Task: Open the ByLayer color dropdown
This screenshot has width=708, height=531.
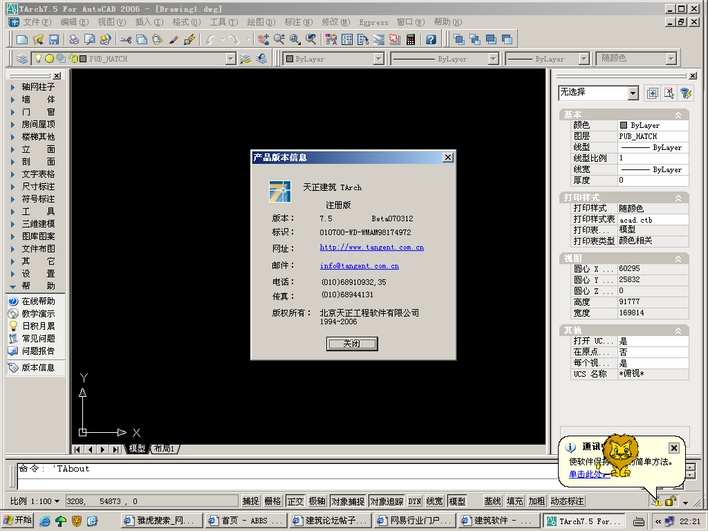Action: click(378, 59)
